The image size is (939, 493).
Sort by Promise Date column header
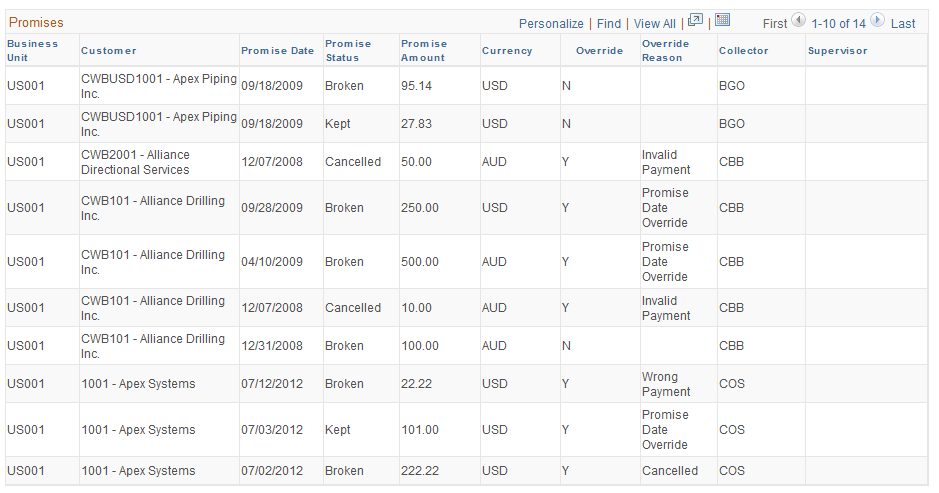point(277,51)
